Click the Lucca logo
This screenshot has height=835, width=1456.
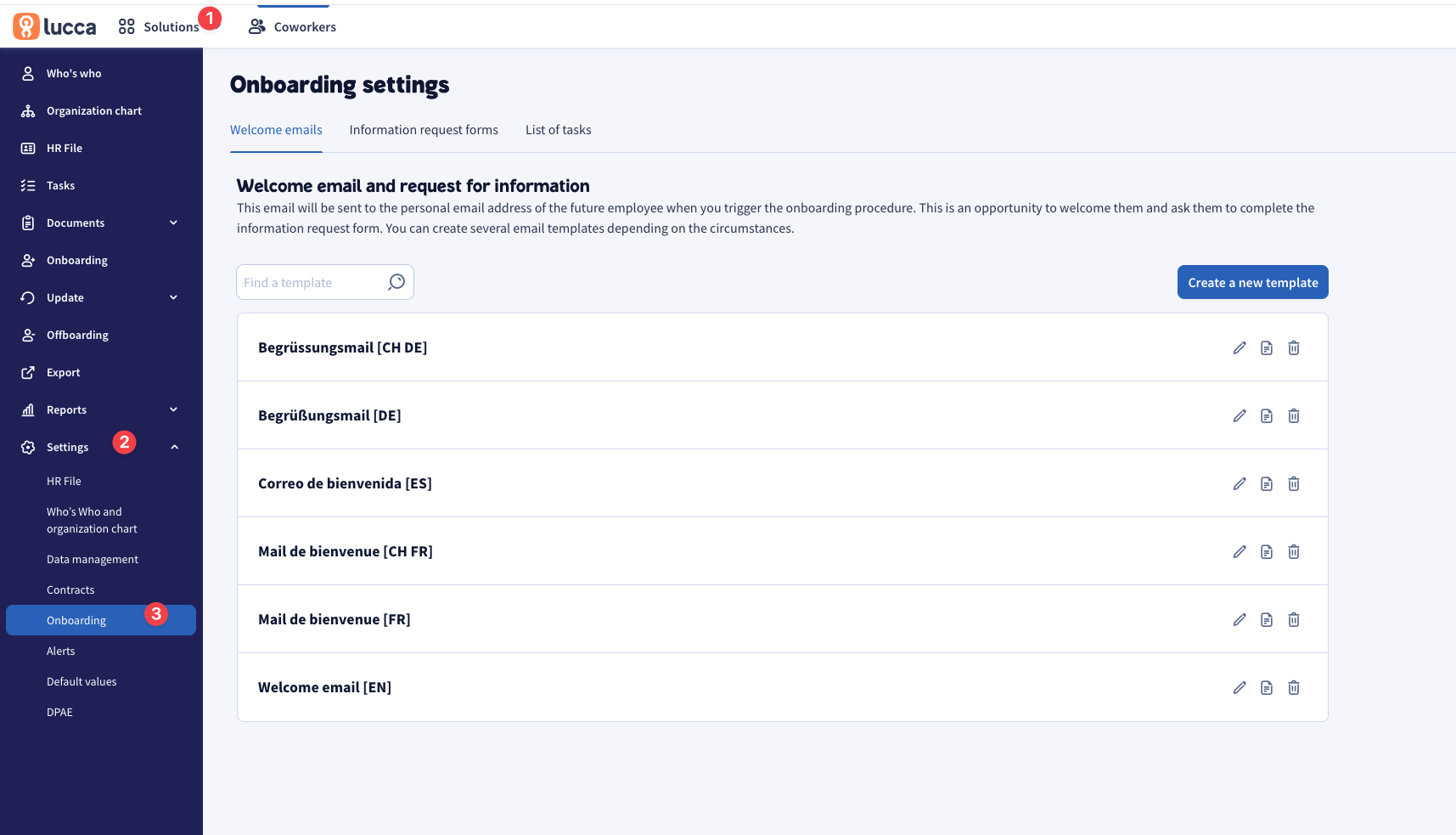55,26
